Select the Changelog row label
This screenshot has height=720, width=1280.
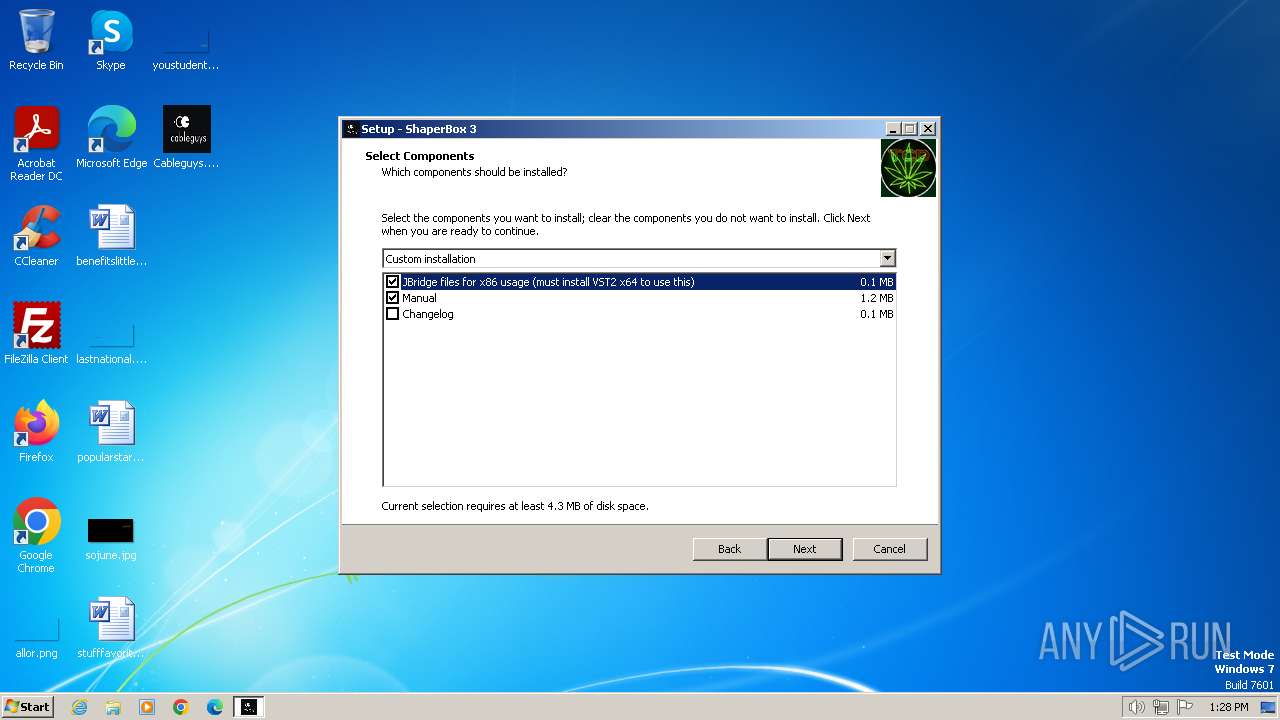click(428, 314)
